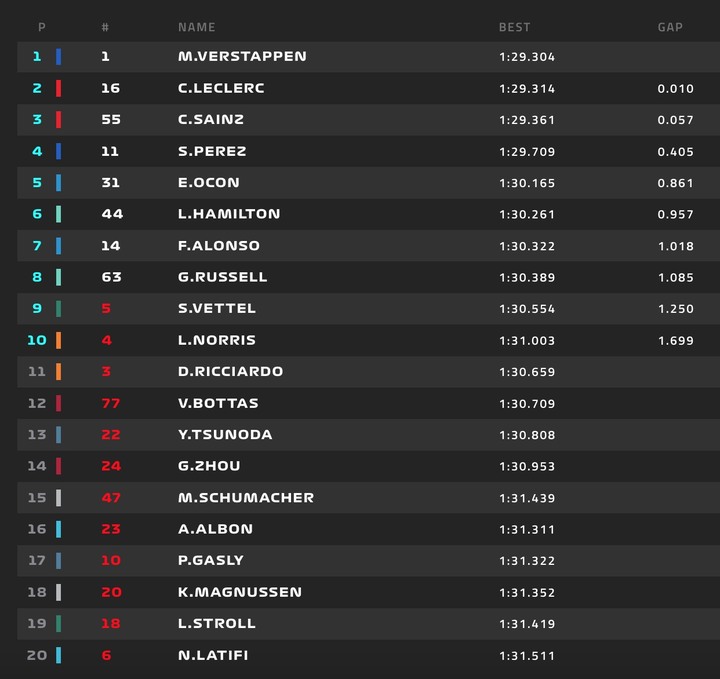Click the blue team color bar beside Verstappen

(x=58, y=56)
